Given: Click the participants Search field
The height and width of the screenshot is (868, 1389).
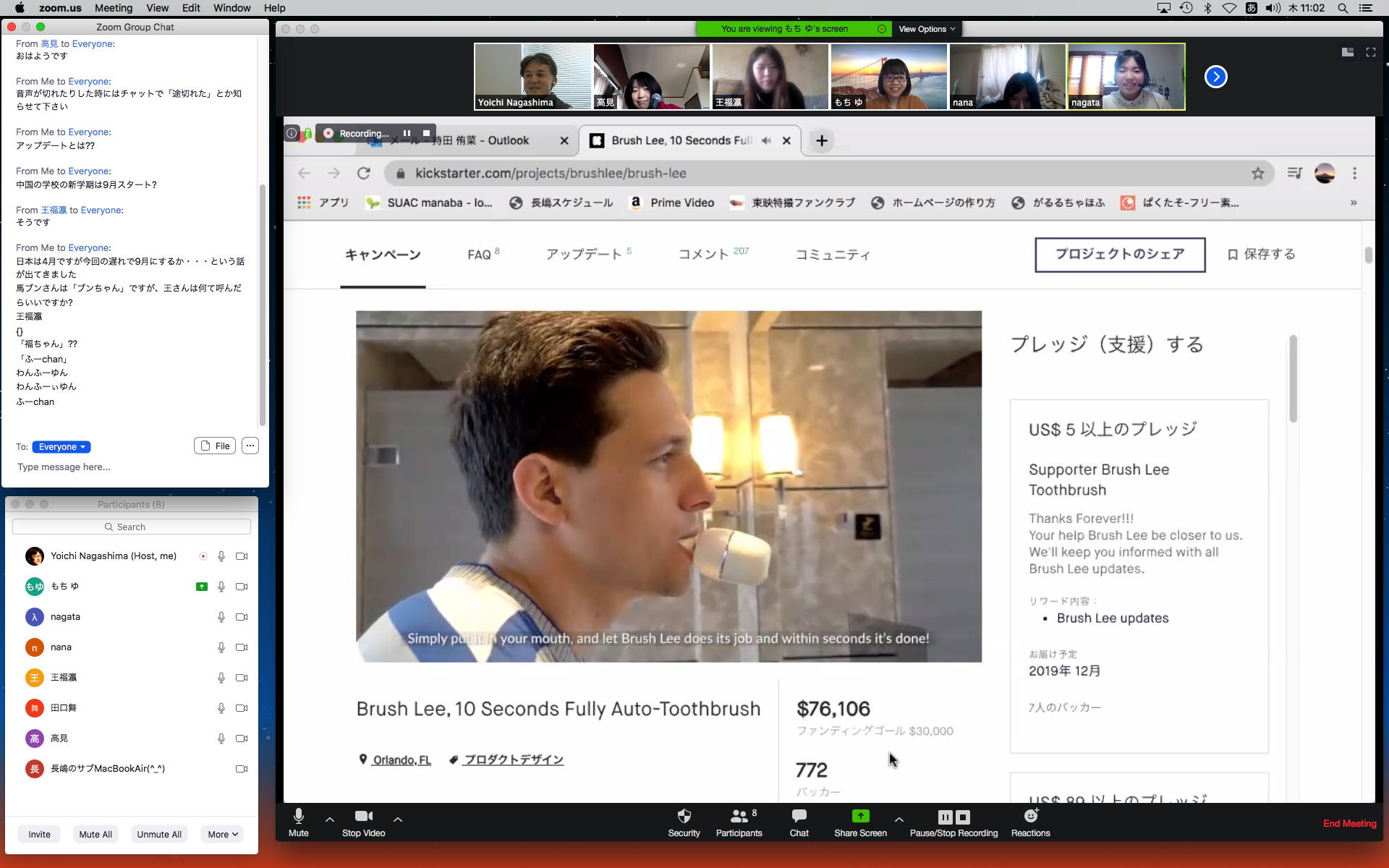Looking at the screenshot, I should 132,527.
